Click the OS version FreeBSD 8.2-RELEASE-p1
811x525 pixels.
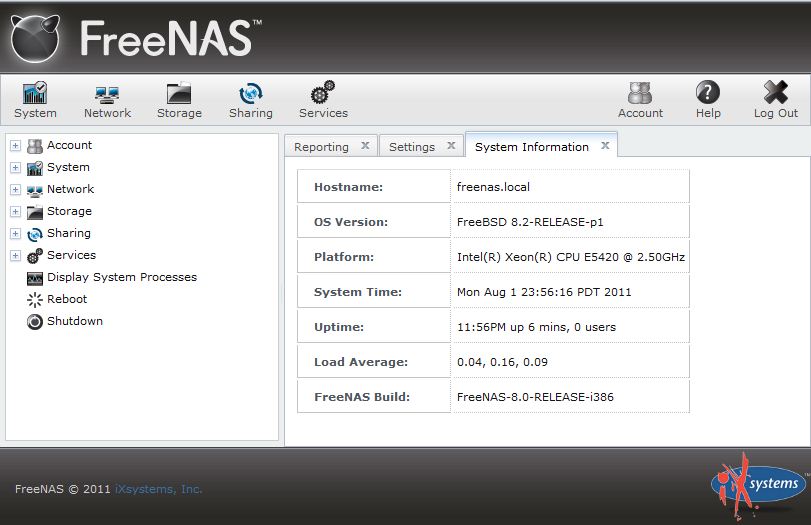530,222
